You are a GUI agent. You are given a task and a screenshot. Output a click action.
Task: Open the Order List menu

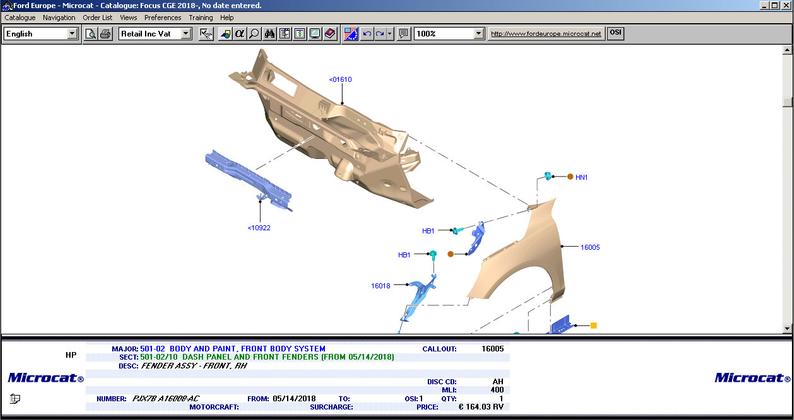click(97, 18)
